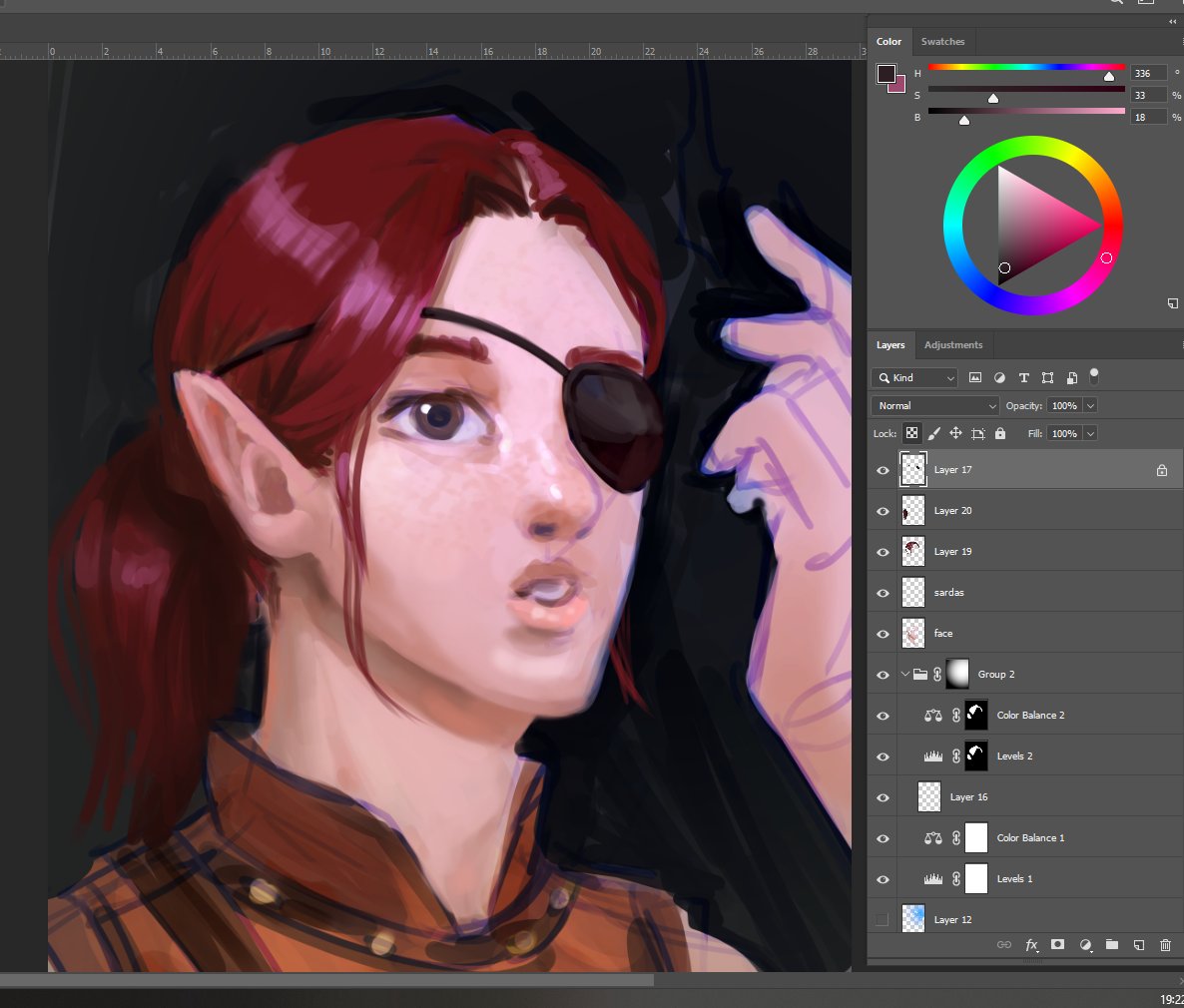Click the Levels 2 histogram icon
This screenshot has width=1184, height=1008.
(933, 756)
